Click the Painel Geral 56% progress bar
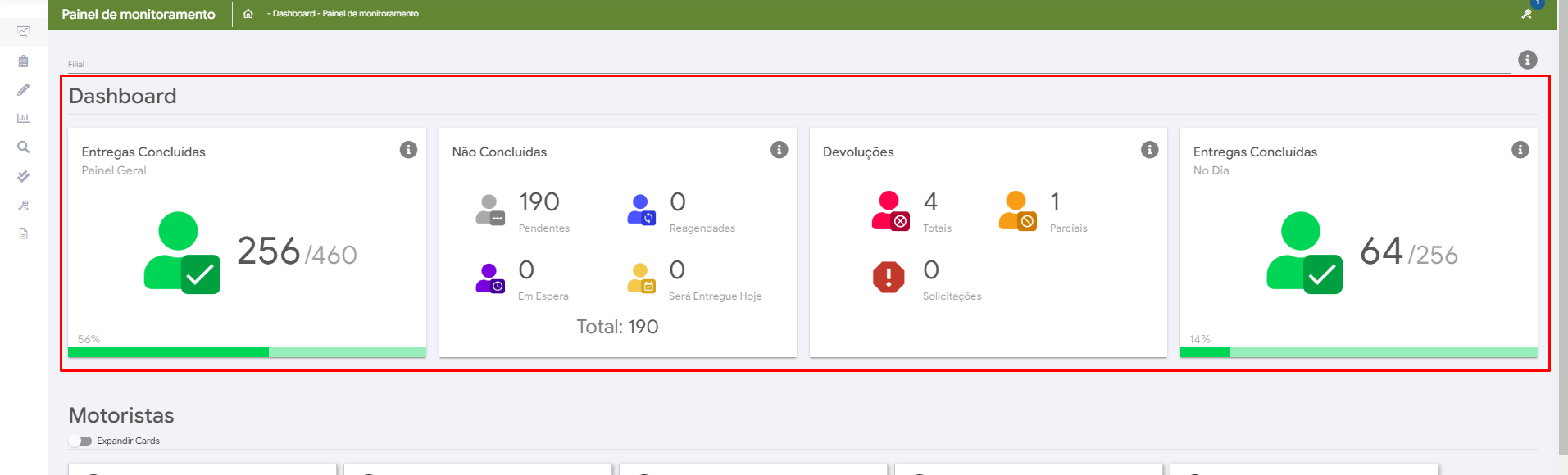The width and height of the screenshot is (1568, 475). point(247,352)
